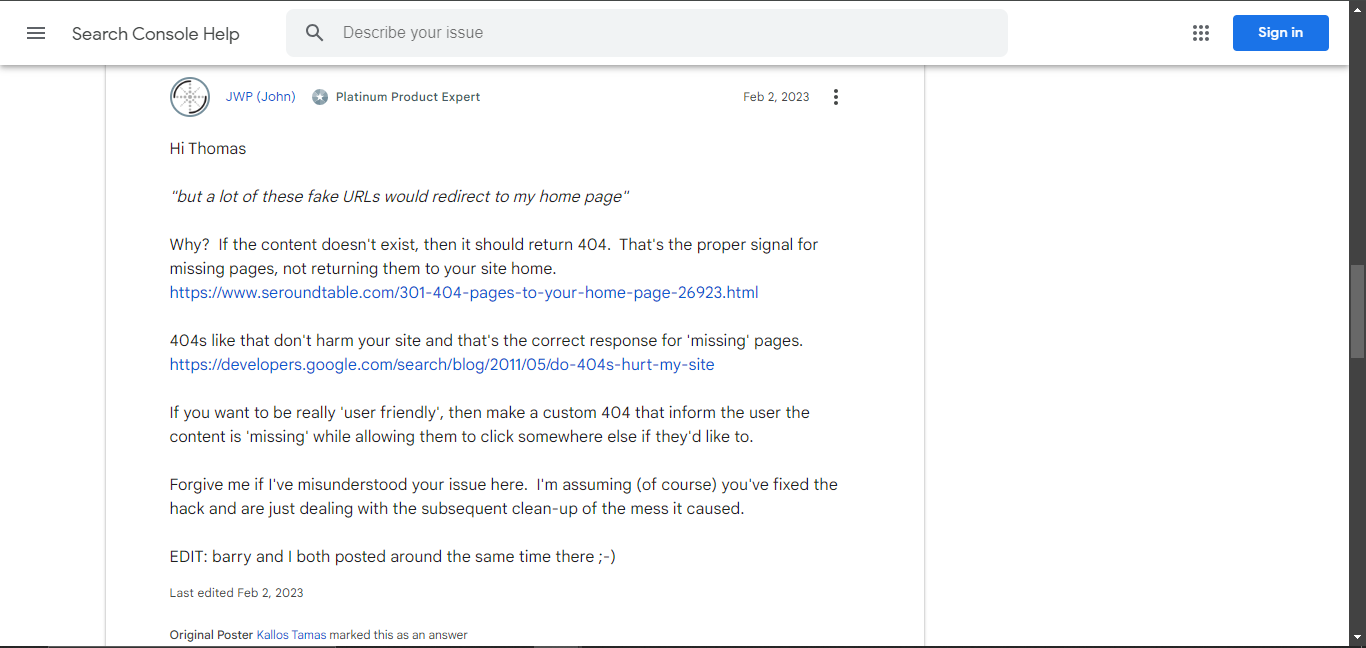Open Kallos Tamas profile link
This screenshot has width=1366, height=648.
pyautogui.click(x=291, y=635)
